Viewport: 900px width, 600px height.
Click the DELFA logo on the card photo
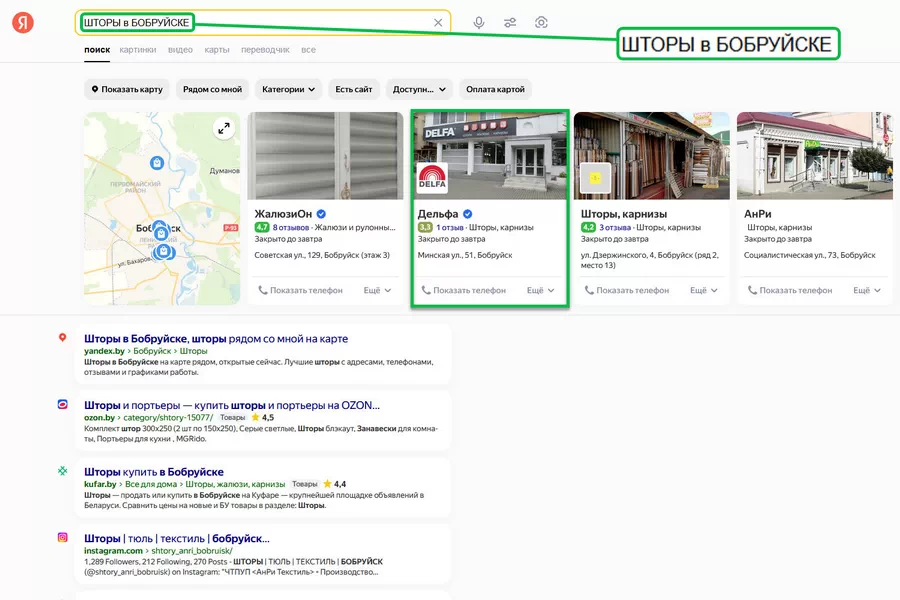pyautogui.click(x=432, y=177)
